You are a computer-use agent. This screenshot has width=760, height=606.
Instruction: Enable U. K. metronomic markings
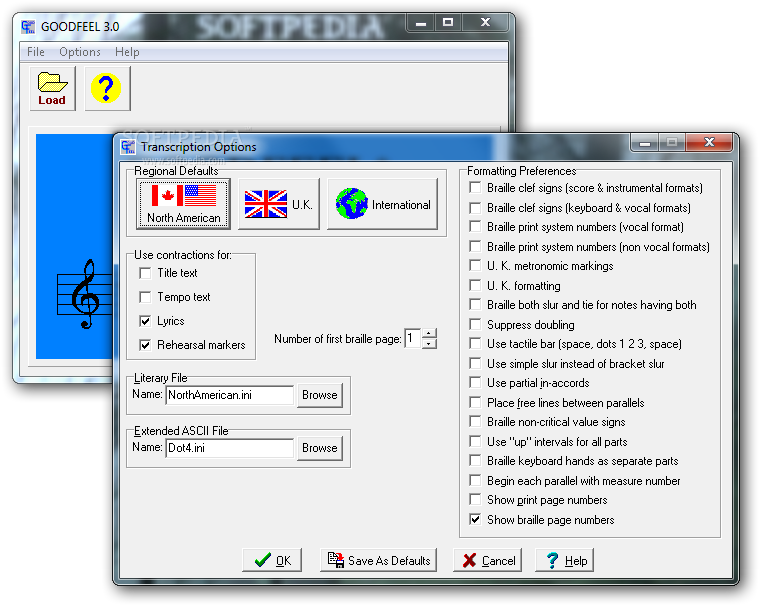pyautogui.click(x=475, y=266)
